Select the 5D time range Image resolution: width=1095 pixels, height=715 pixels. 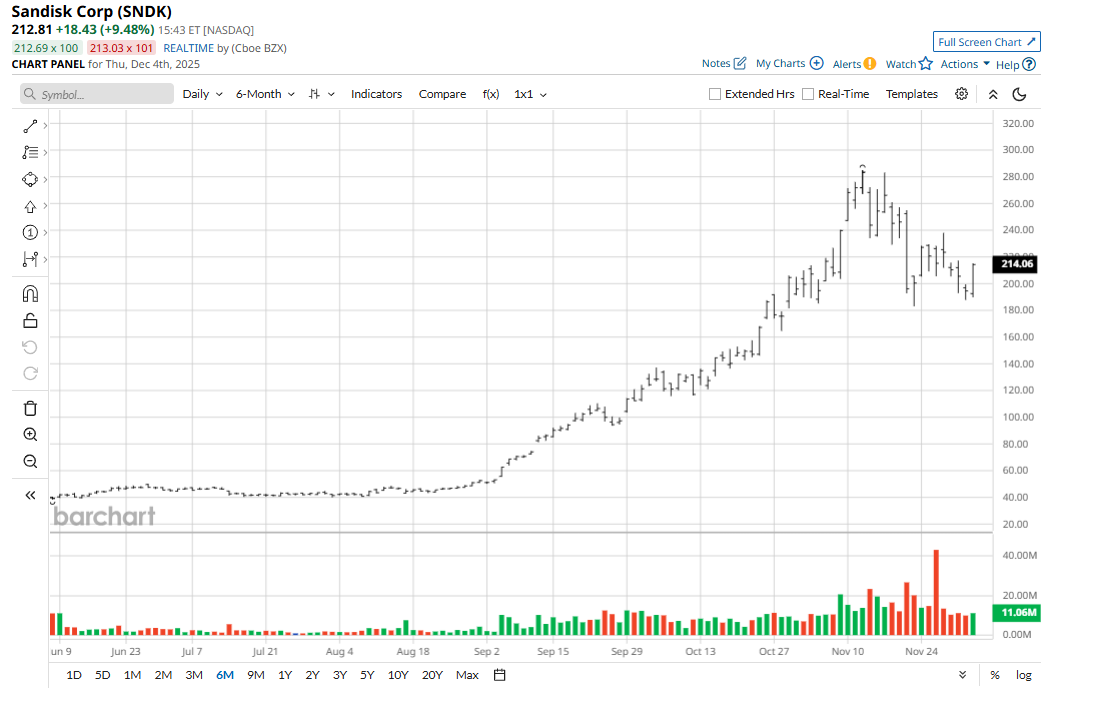pyautogui.click(x=103, y=675)
